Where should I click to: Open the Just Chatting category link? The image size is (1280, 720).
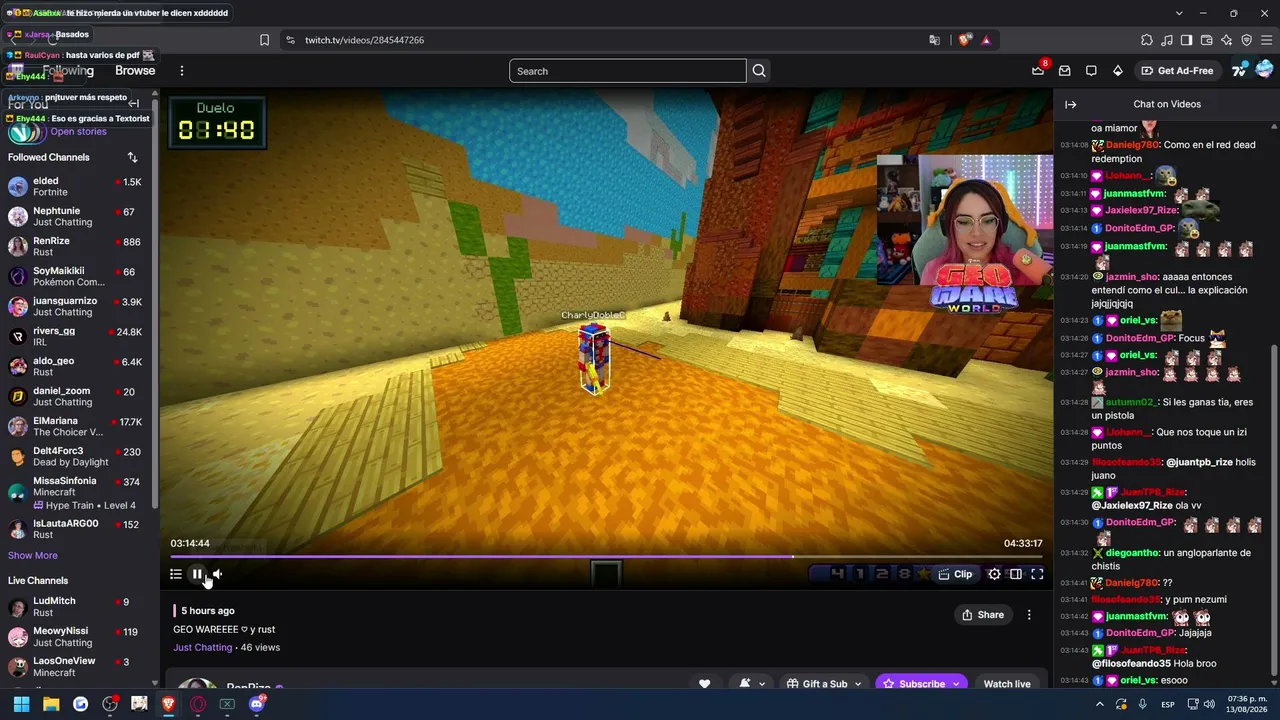click(x=202, y=648)
